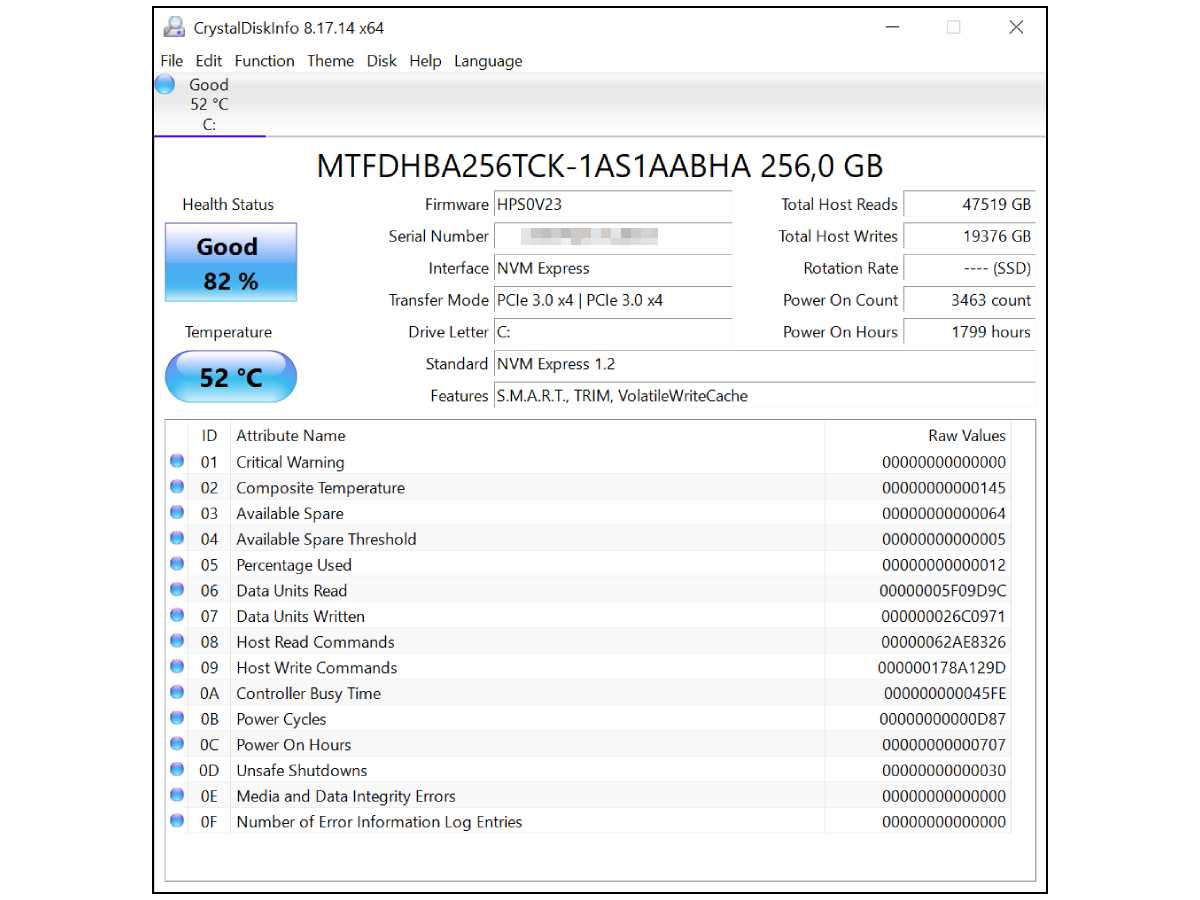Click the status orb for Media and Data Integrity Errors

pyautogui.click(x=177, y=795)
